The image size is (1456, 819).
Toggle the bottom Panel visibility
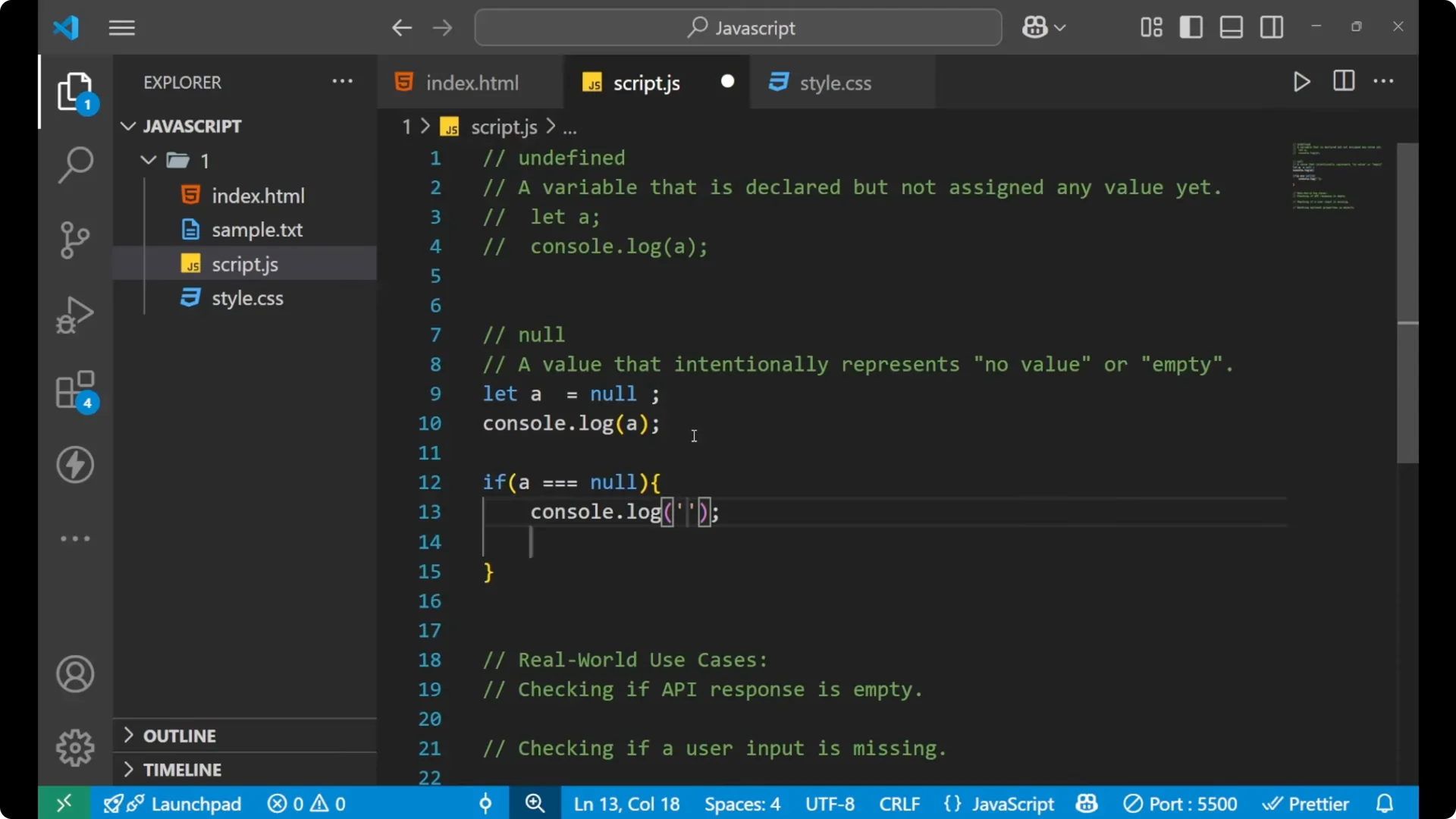coord(1230,27)
